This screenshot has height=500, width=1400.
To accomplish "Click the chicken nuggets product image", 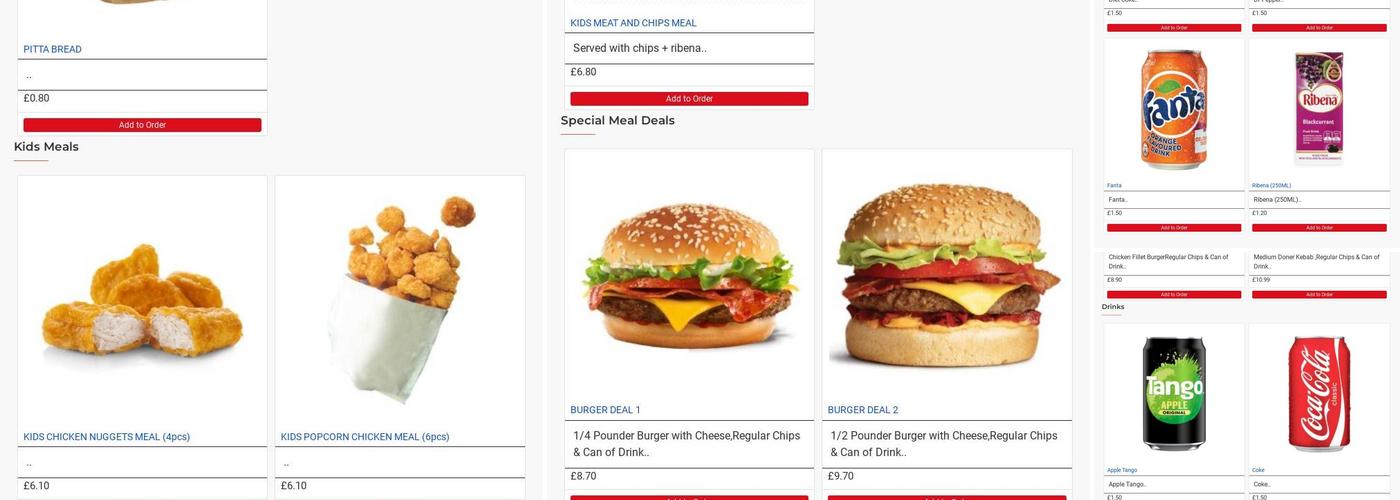I will coord(142,303).
